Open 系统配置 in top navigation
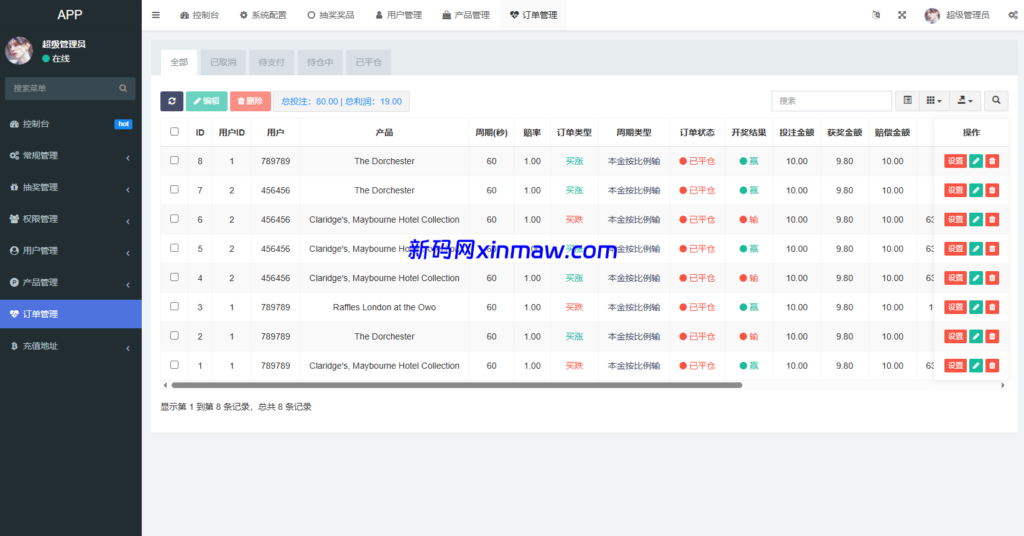 point(263,15)
